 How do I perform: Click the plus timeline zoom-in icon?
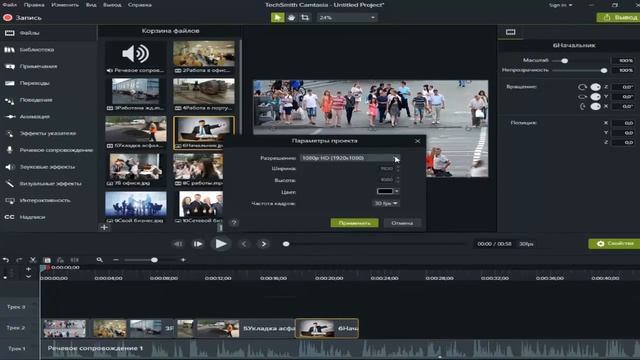pos(183,260)
